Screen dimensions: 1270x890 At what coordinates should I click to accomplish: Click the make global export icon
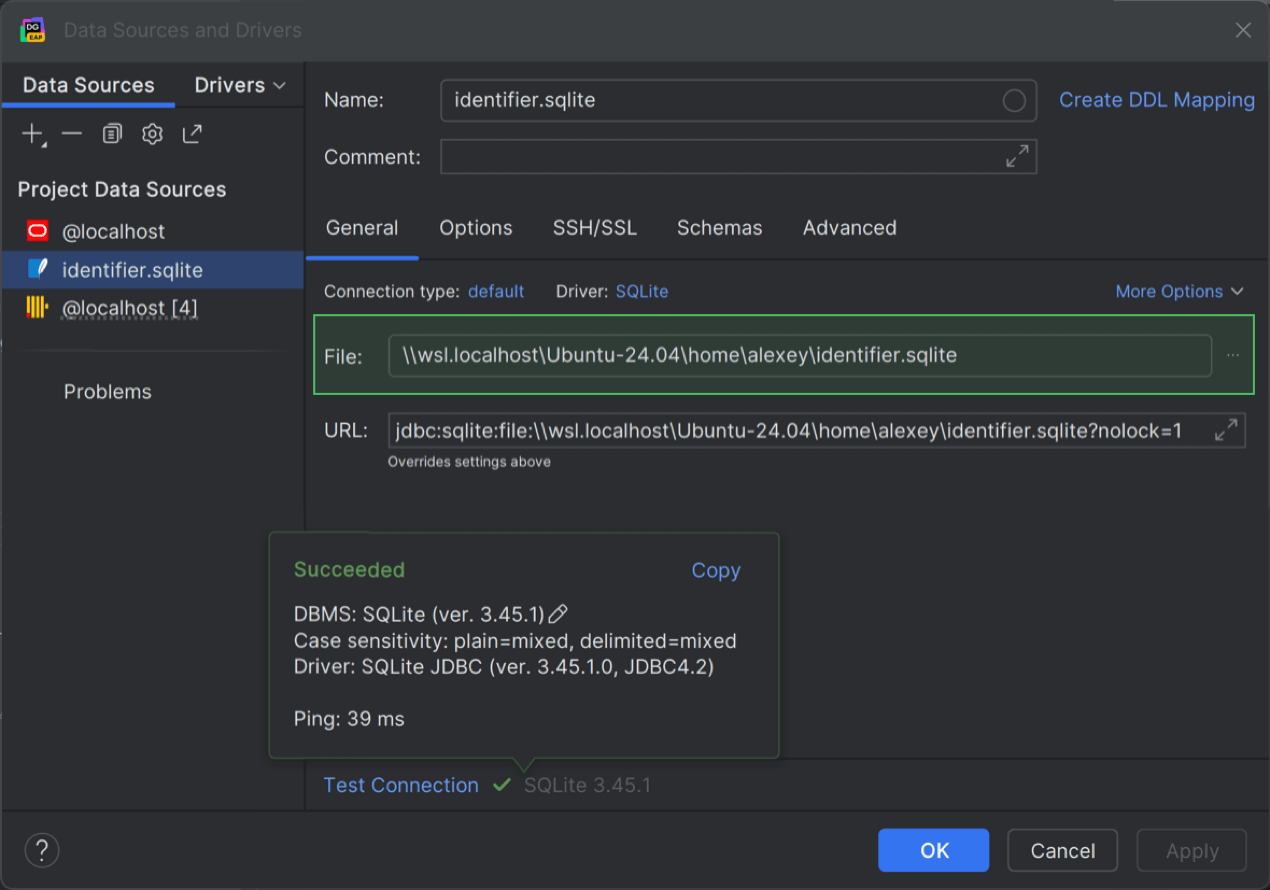(x=192, y=134)
